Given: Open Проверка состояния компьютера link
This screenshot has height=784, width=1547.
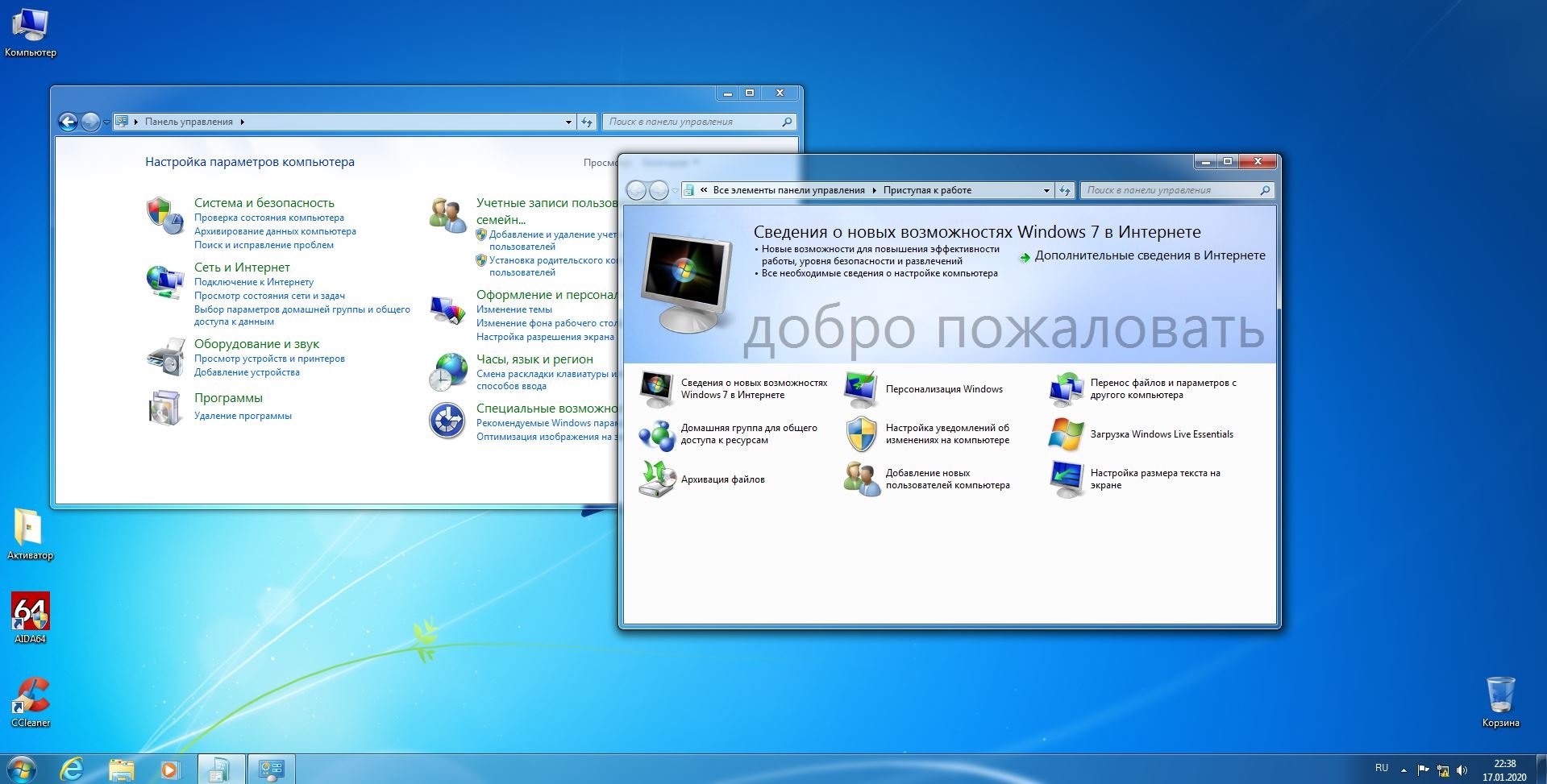Looking at the screenshot, I should (x=269, y=218).
